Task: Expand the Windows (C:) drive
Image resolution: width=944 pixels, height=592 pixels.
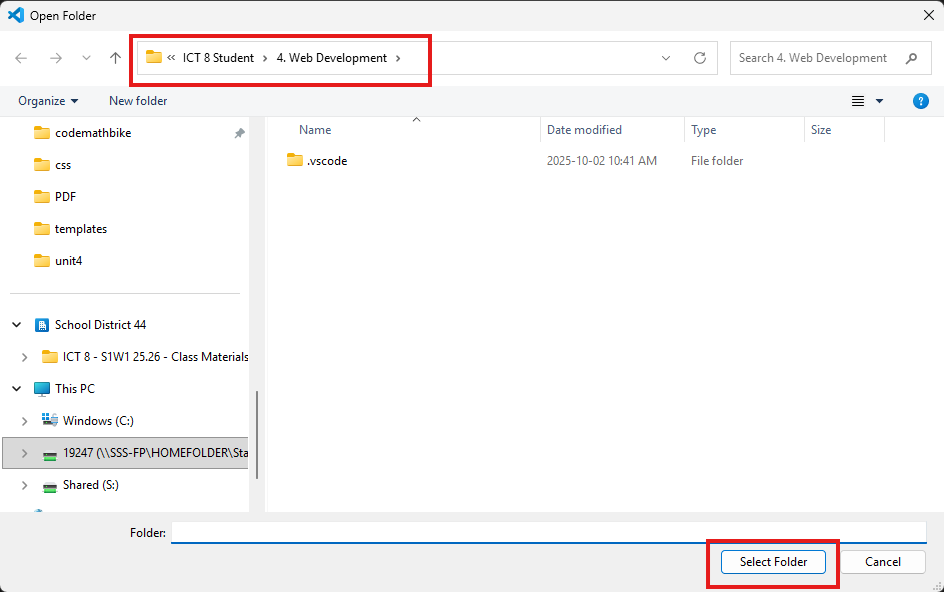Action: click(23, 420)
